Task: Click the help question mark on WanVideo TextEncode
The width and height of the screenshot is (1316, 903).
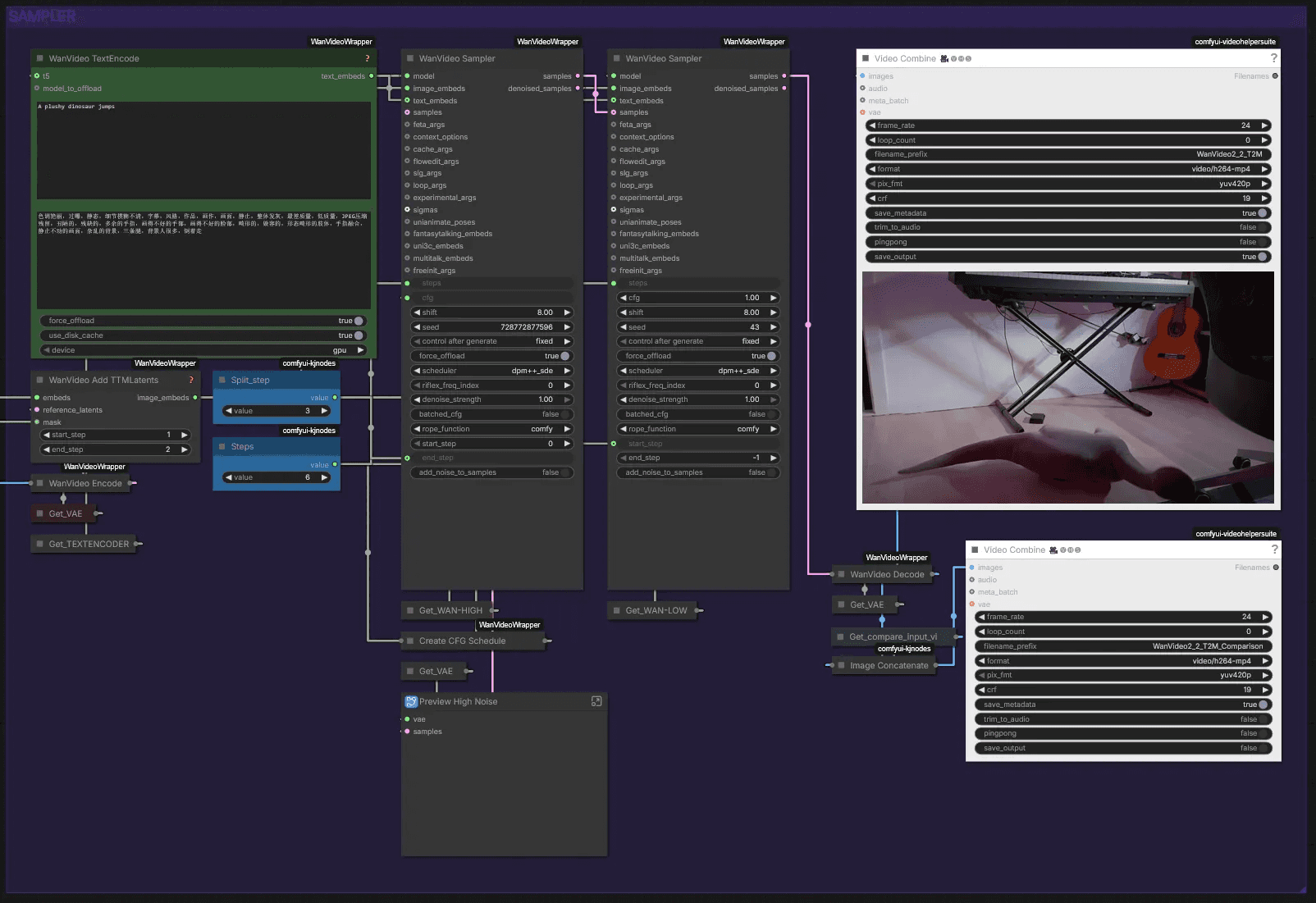Action: [x=367, y=59]
